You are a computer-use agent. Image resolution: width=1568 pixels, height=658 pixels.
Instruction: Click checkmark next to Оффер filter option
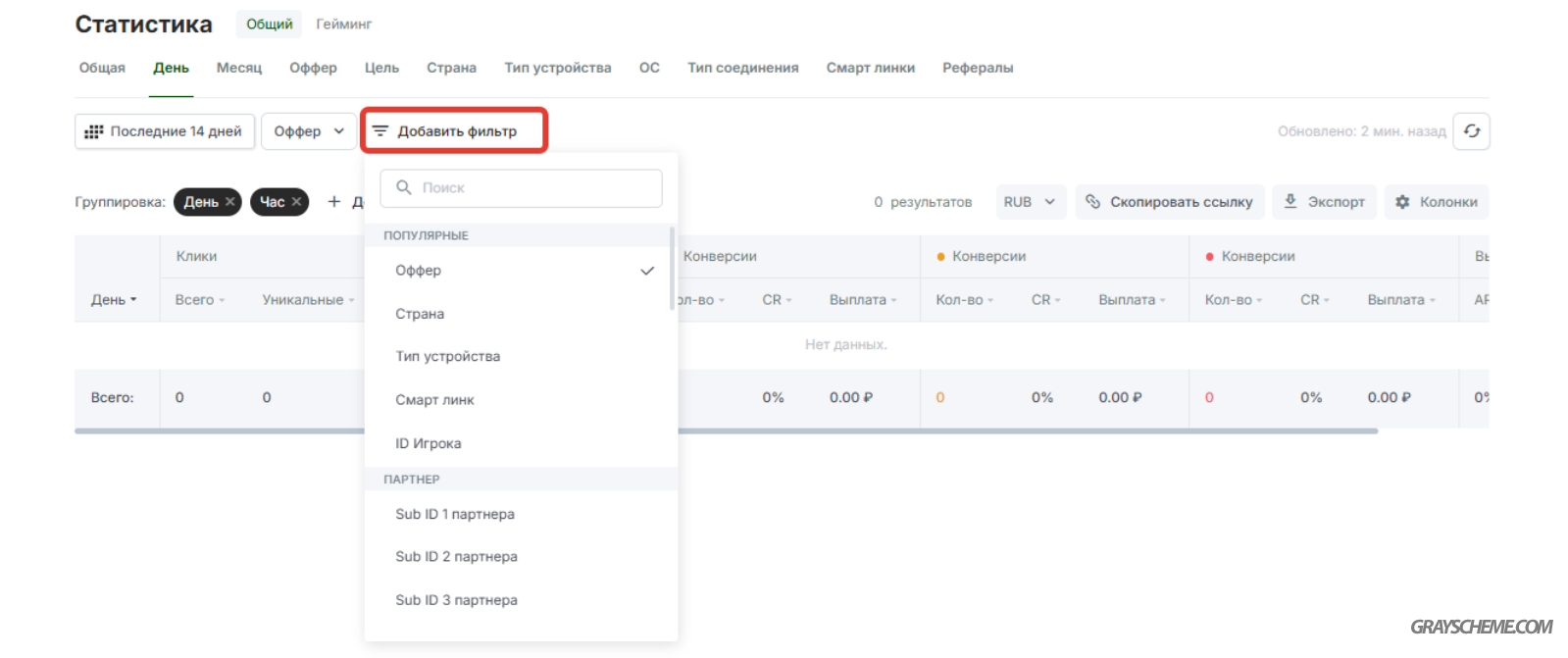[x=647, y=271]
